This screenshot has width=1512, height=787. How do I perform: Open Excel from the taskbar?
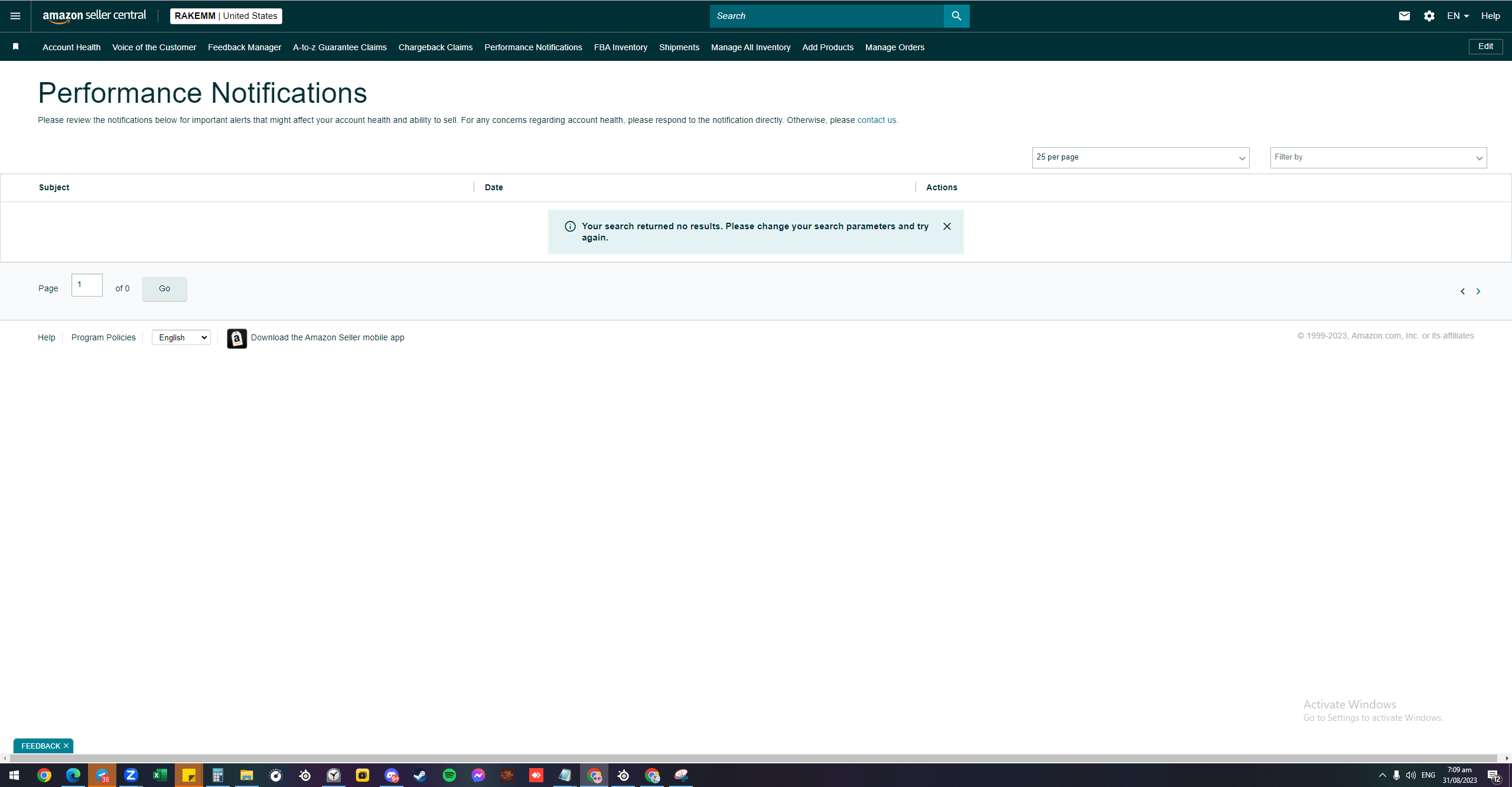pos(160,775)
